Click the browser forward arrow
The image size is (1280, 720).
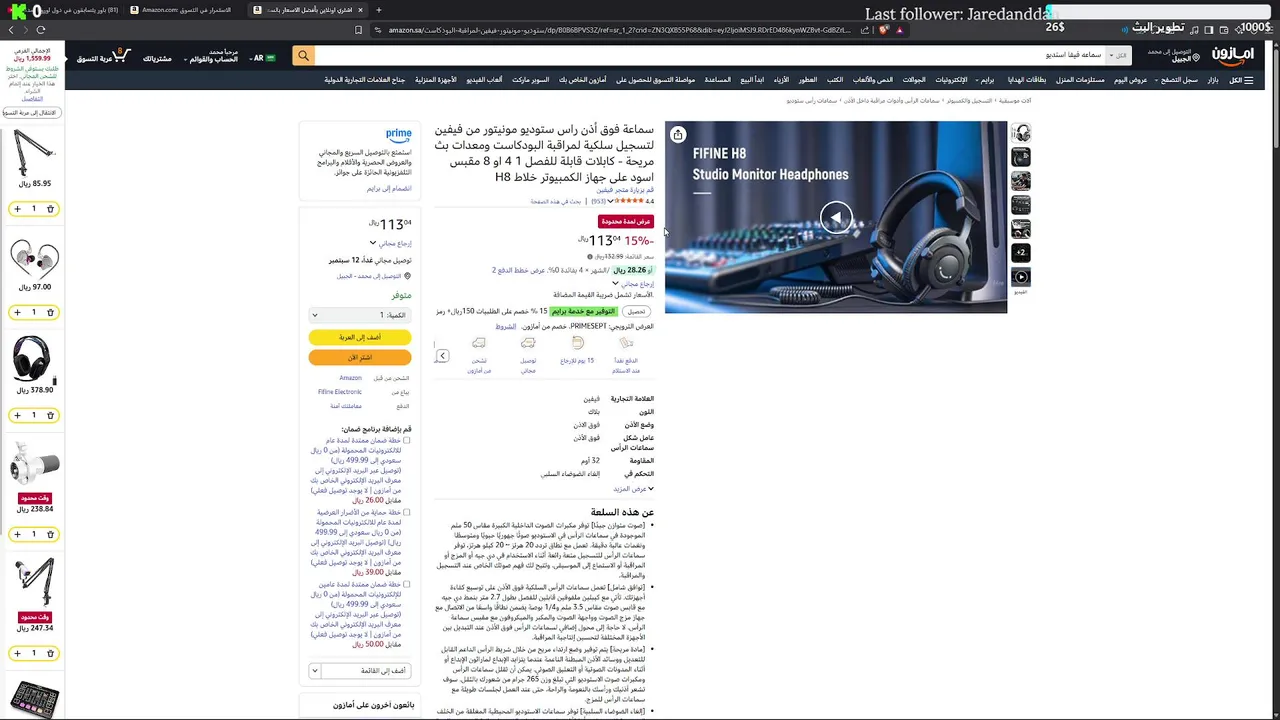pyautogui.click(x=26, y=30)
